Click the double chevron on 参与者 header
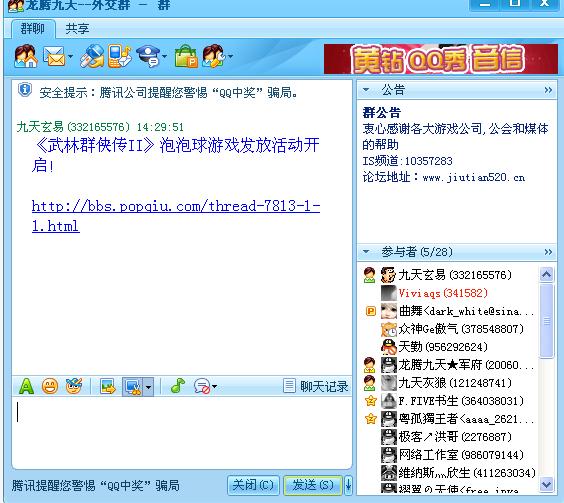The image size is (564, 503). pyautogui.click(x=548, y=252)
